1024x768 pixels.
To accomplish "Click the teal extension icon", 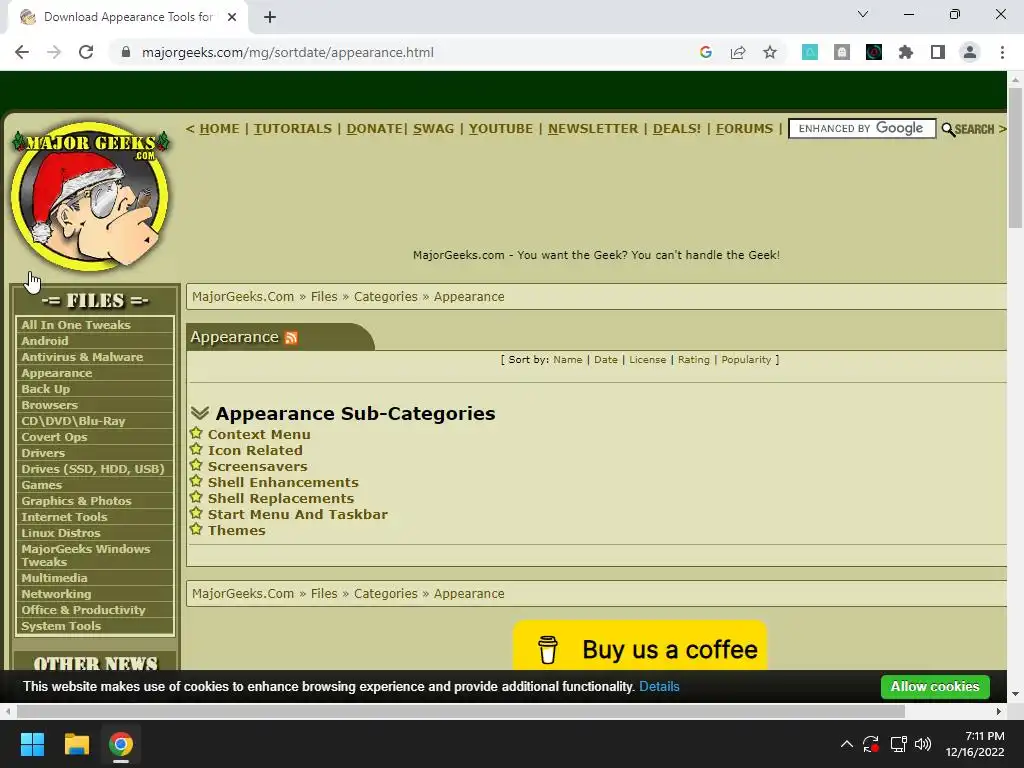I will (x=810, y=52).
